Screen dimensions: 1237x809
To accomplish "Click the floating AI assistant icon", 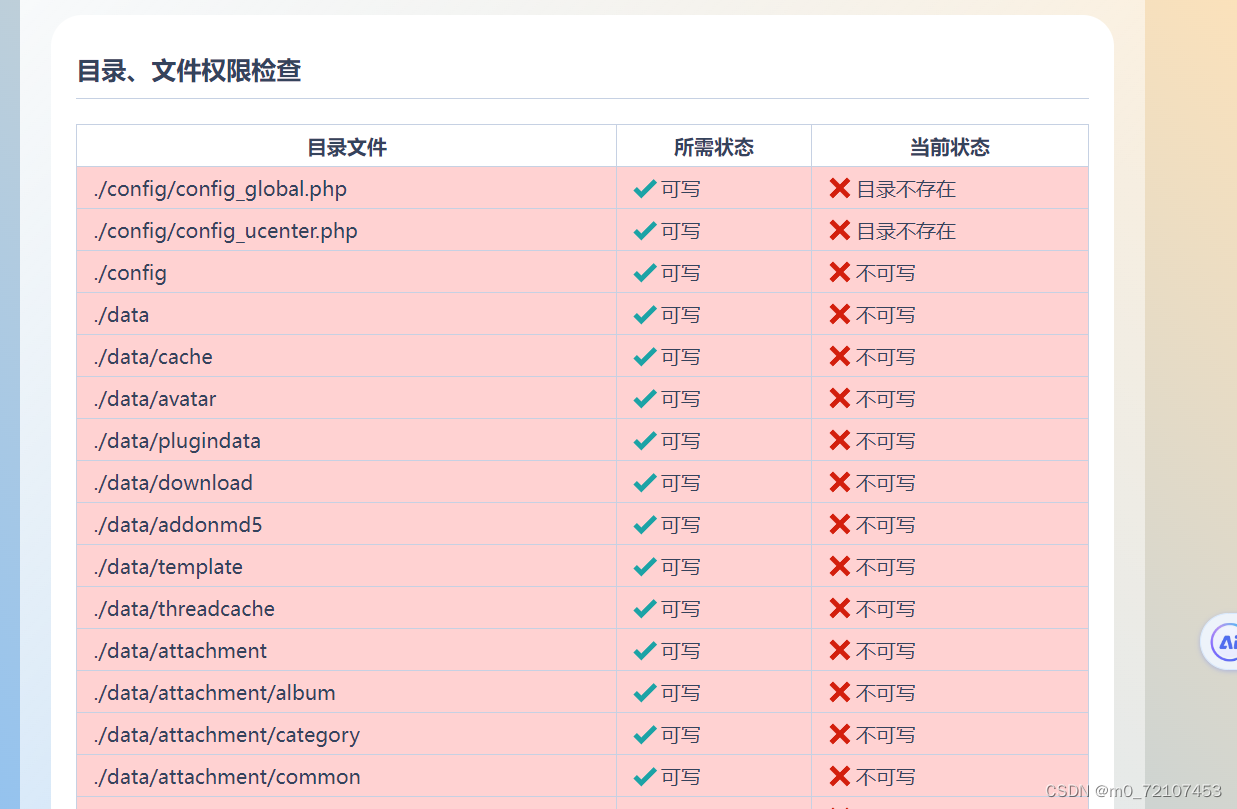I will pos(1223,642).
